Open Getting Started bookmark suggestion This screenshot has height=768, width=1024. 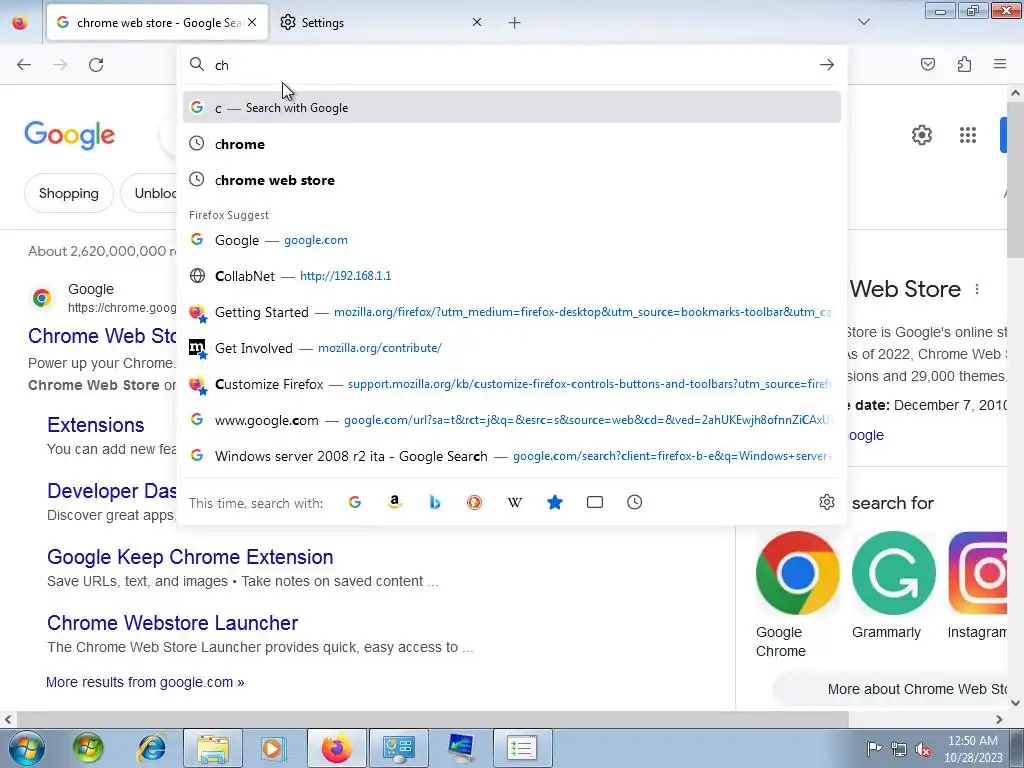(512, 312)
